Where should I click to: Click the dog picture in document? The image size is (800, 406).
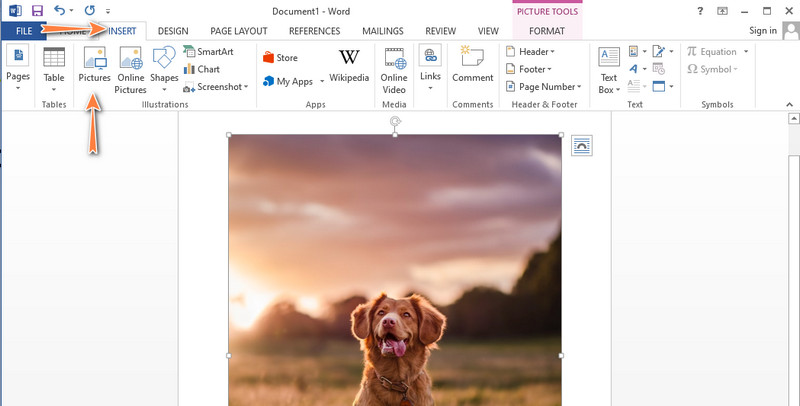395,270
